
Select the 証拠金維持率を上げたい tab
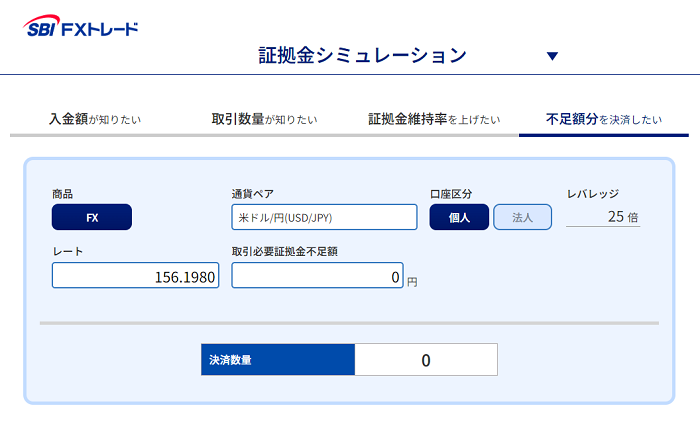coord(434,119)
